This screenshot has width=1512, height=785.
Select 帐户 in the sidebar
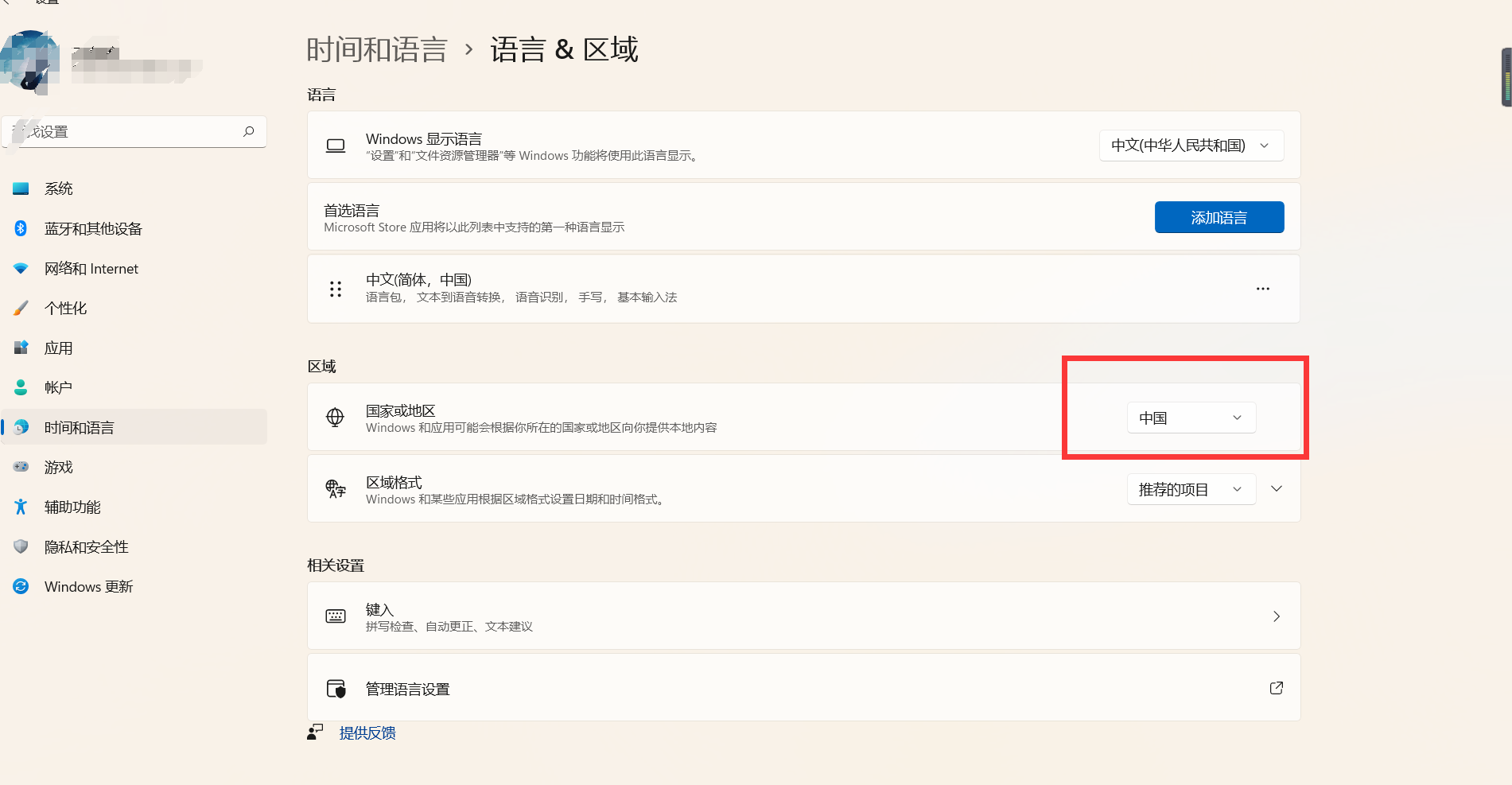[x=134, y=387]
